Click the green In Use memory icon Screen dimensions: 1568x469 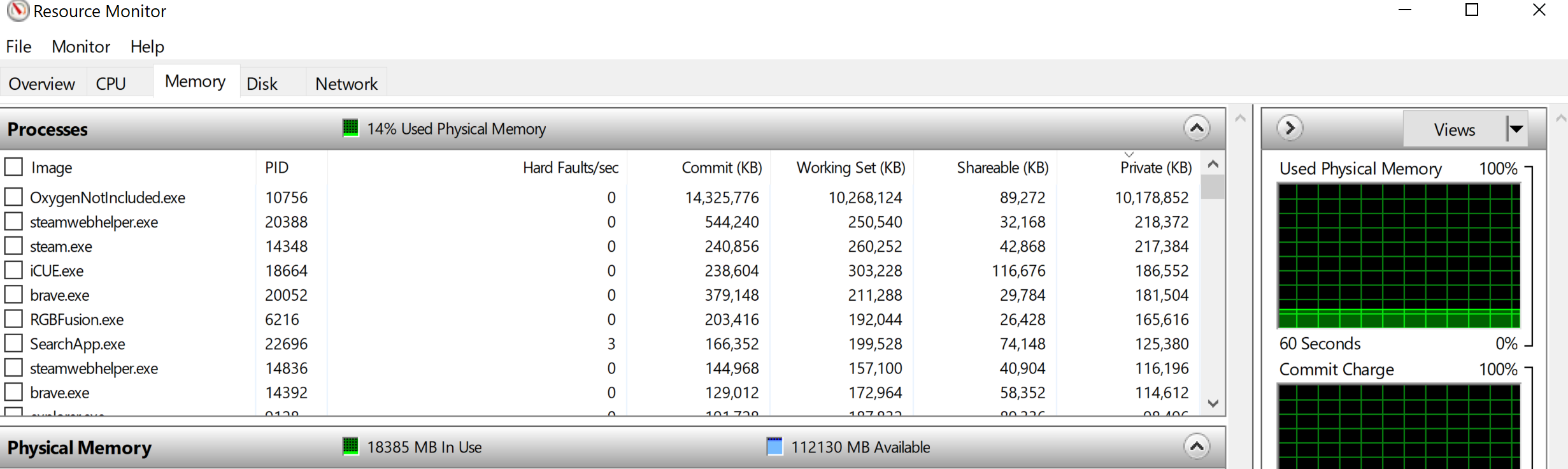pos(350,446)
